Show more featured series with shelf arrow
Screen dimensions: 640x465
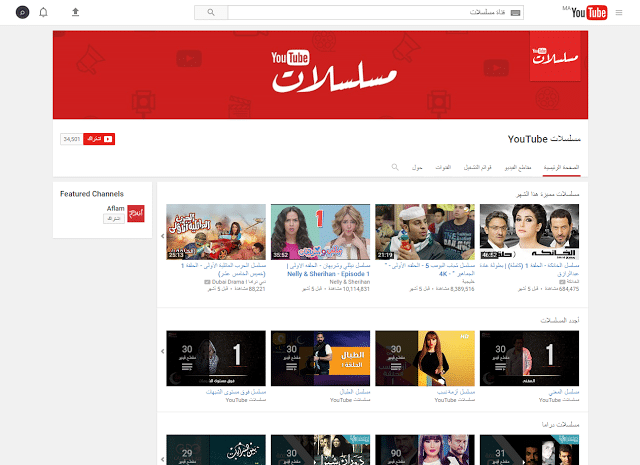coord(163,236)
